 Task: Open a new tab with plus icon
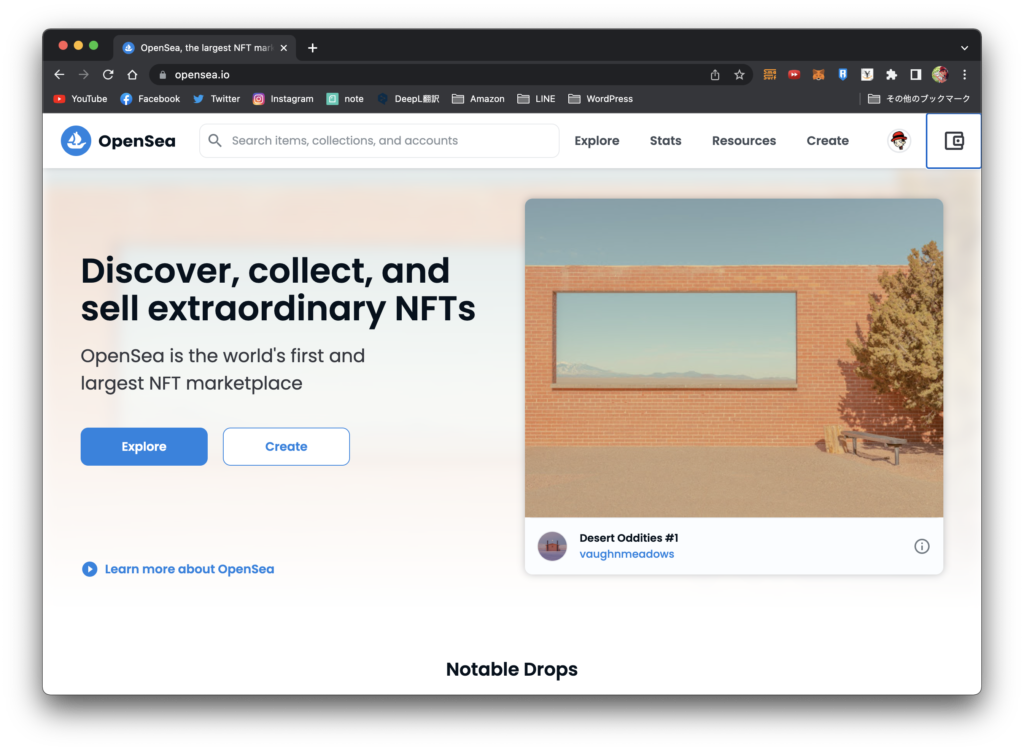coord(312,48)
